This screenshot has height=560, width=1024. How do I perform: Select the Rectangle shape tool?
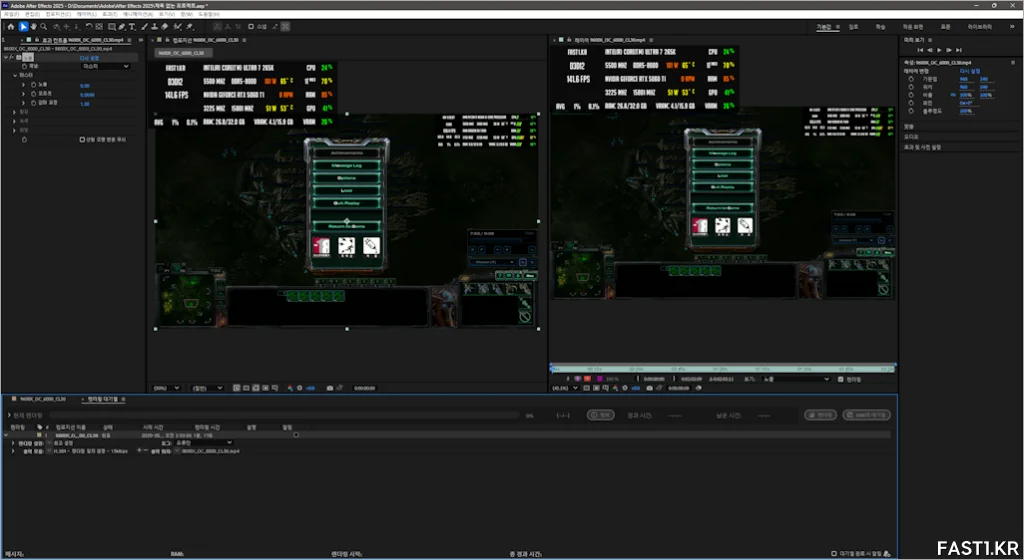[112, 27]
